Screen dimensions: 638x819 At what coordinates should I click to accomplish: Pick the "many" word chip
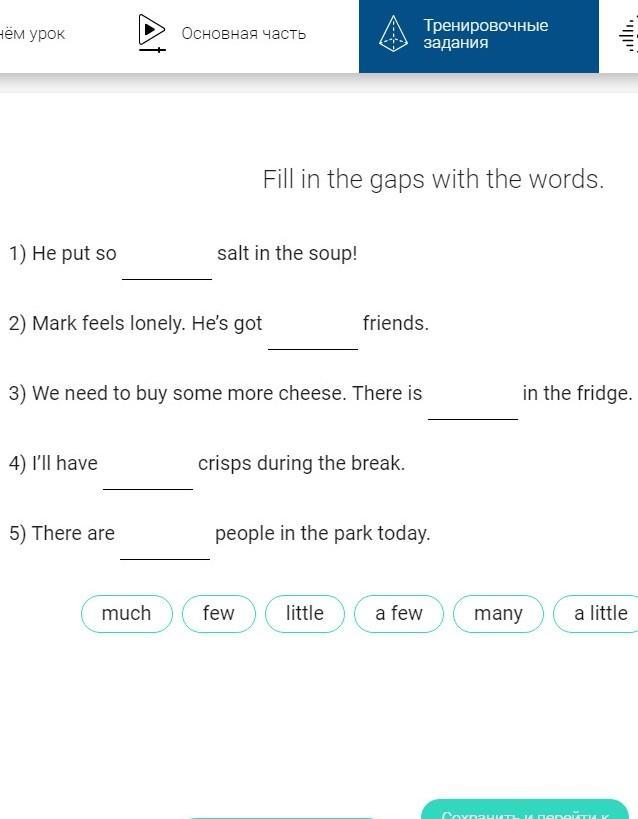pyautogui.click(x=498, y=614)
